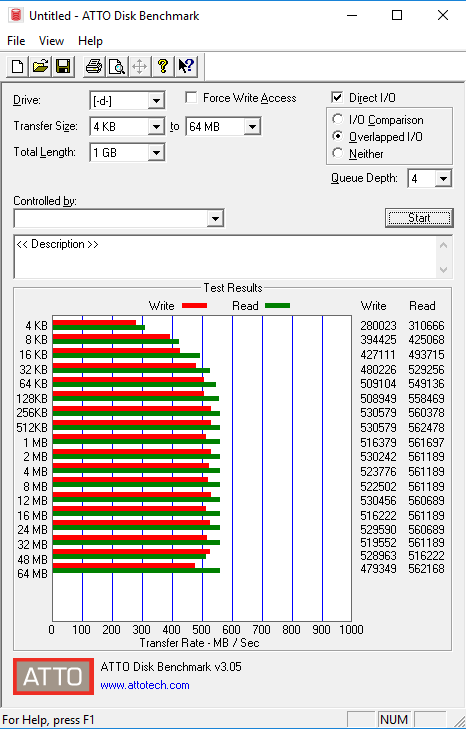
Task: Click the 2 MB write value 530242
Action: (379, 457)
